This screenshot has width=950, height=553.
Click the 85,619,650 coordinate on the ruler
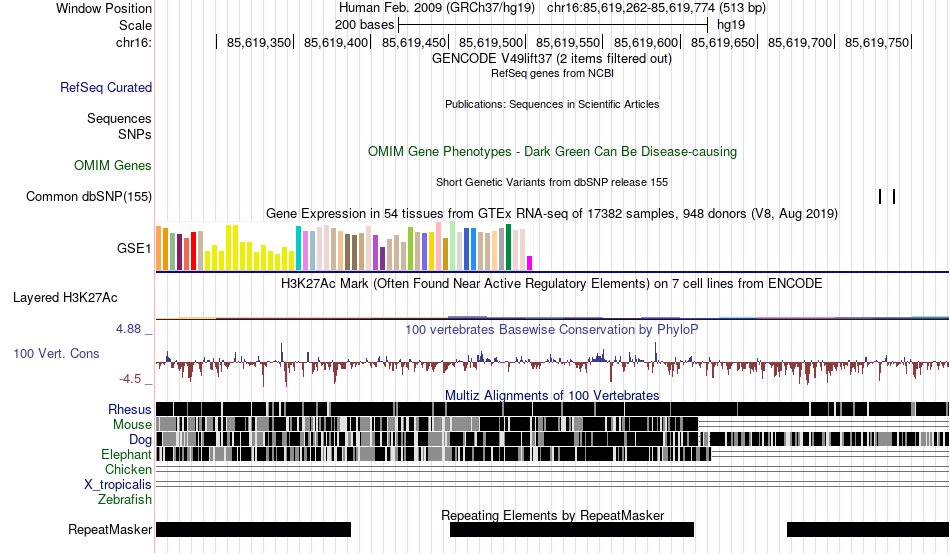723,42
